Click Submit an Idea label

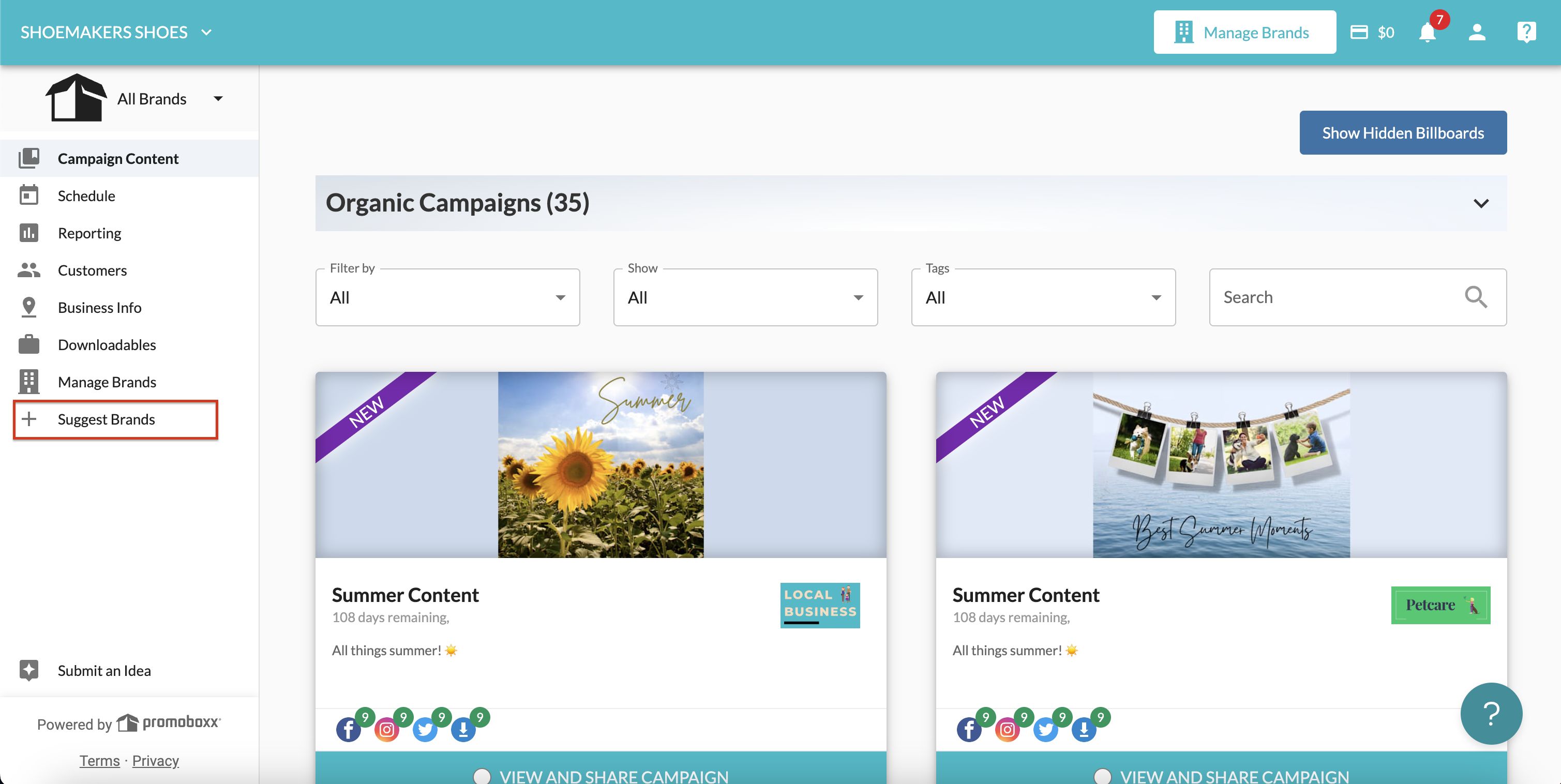pyautogui.click(x=104, y=670)
